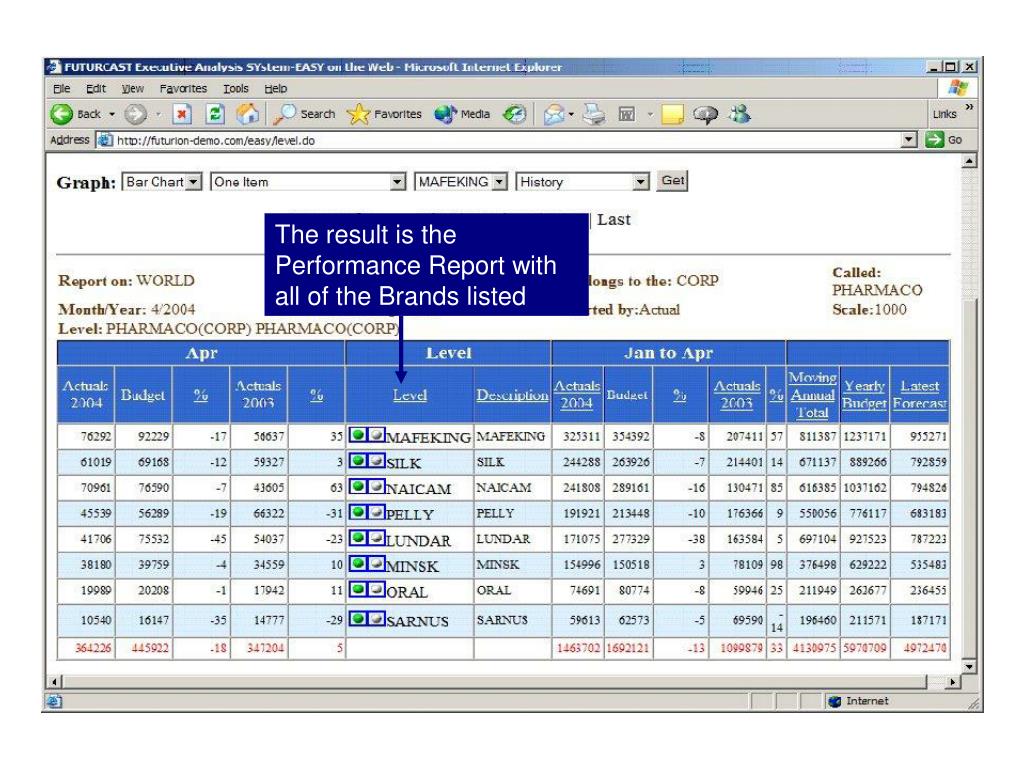
Task: Click the SILK description cell
Action: pos(512,462)
